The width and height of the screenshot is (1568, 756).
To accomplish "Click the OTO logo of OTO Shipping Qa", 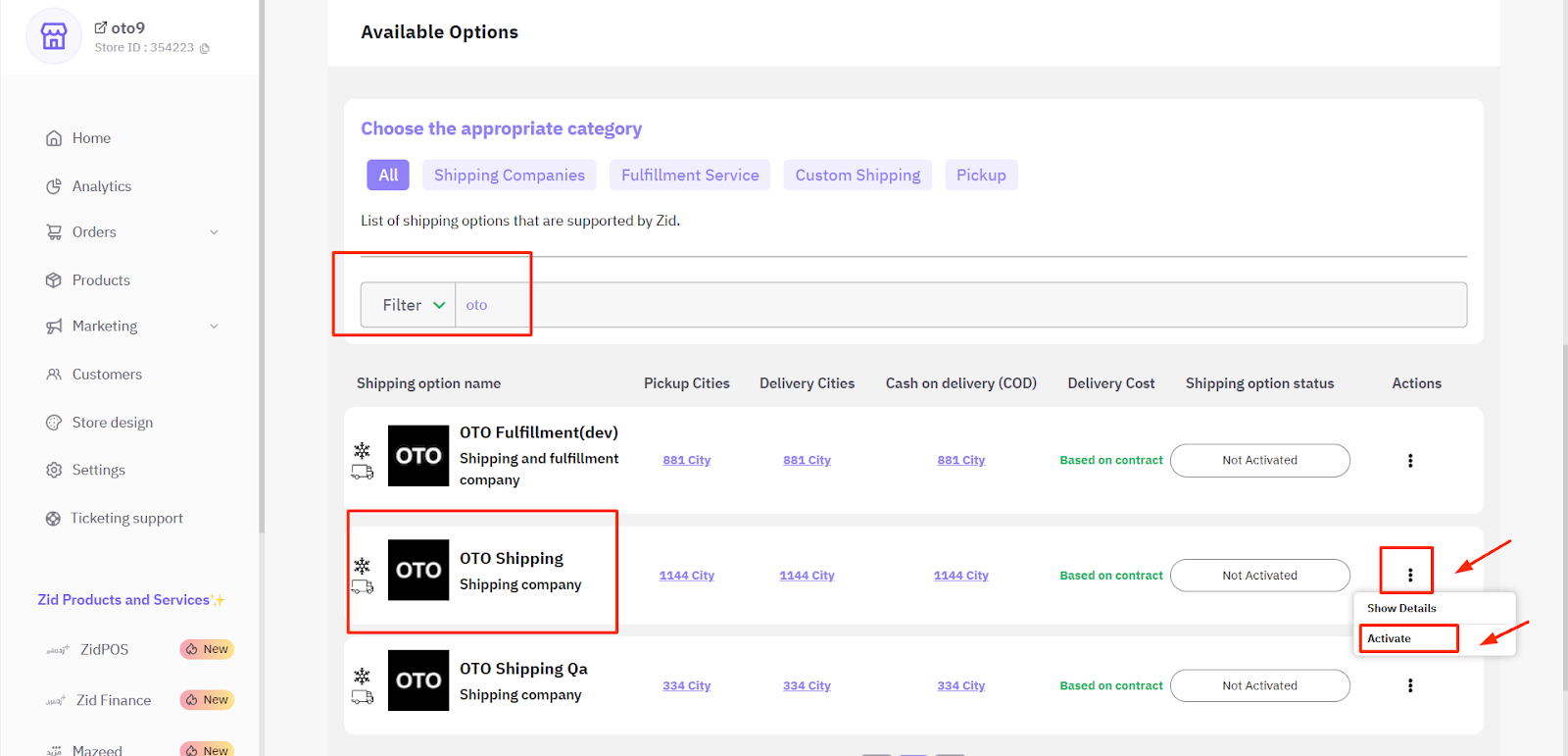I will [x=418, y=680].
